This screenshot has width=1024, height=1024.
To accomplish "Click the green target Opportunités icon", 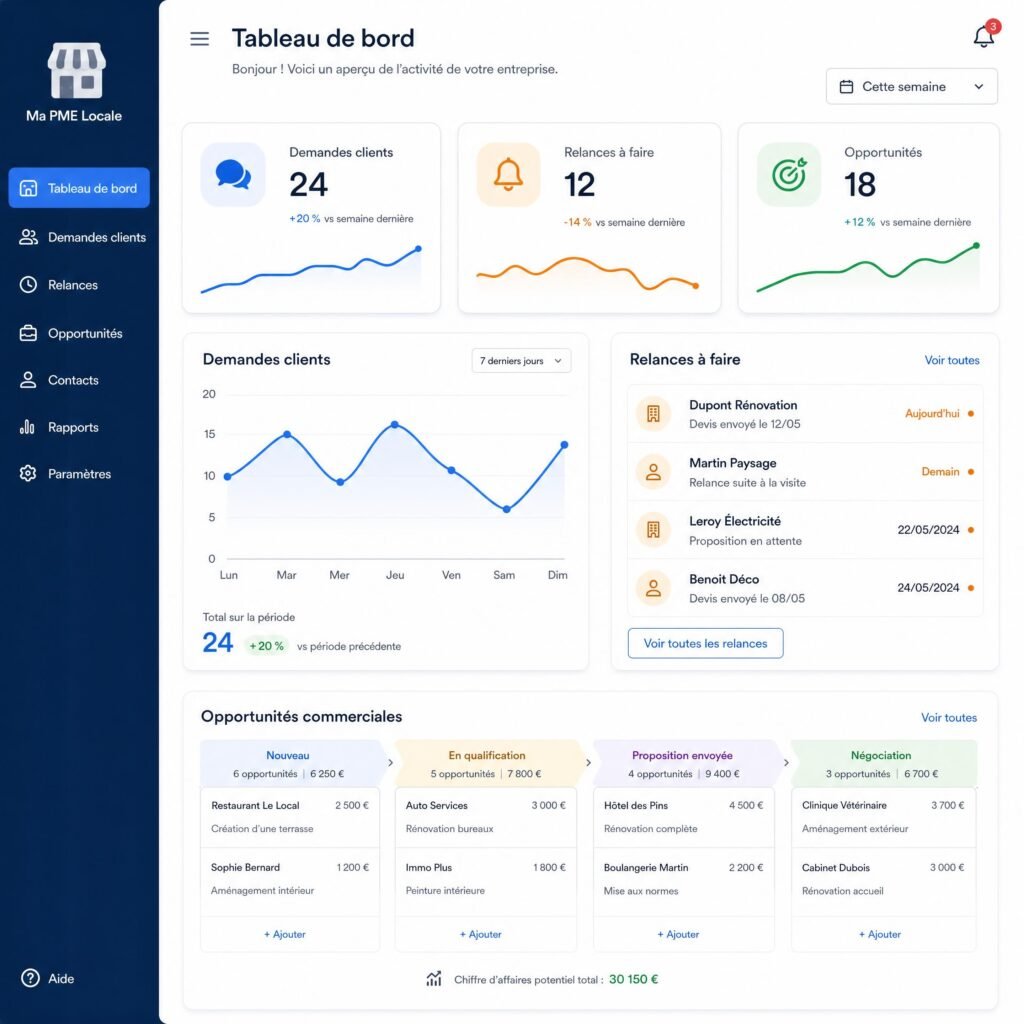I will [789, 174].
